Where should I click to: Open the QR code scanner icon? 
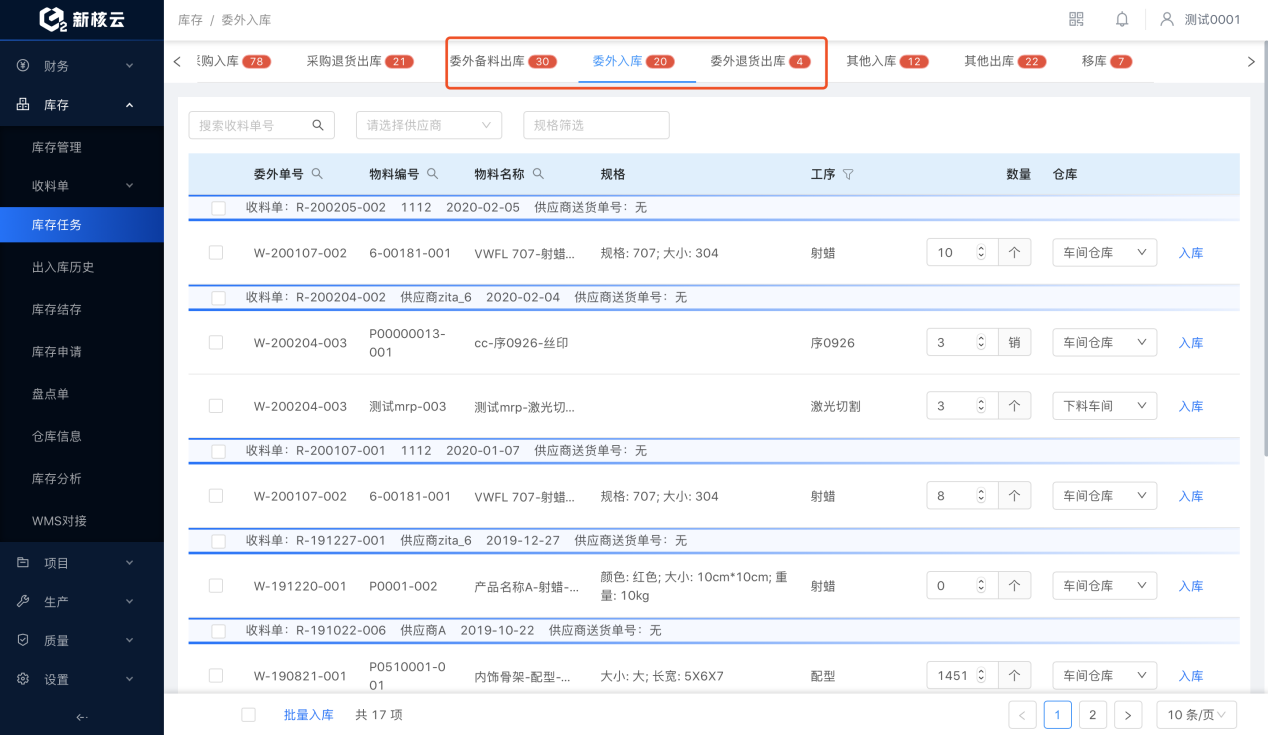[1076, 19]
